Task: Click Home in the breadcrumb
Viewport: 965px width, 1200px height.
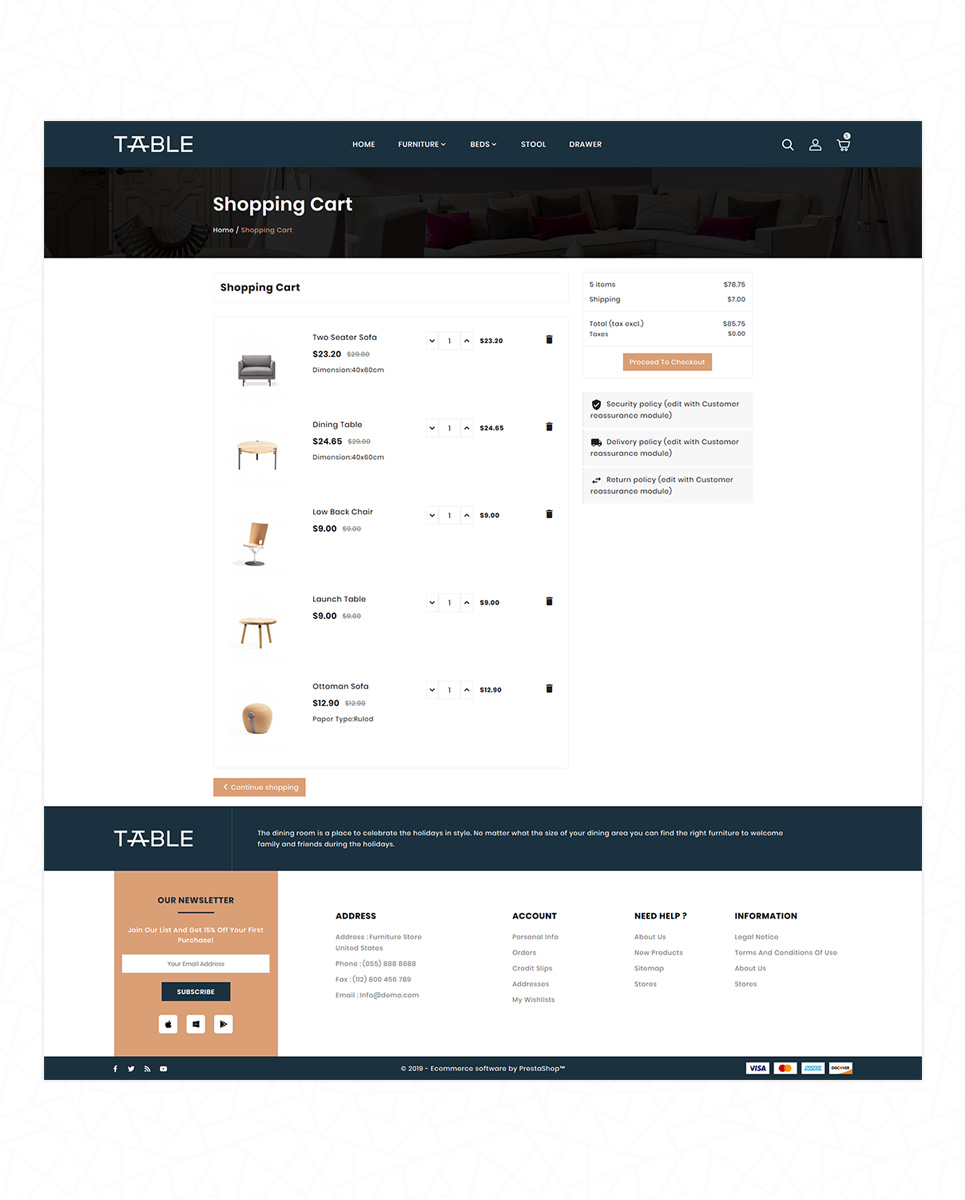Action: click(223, 230)
